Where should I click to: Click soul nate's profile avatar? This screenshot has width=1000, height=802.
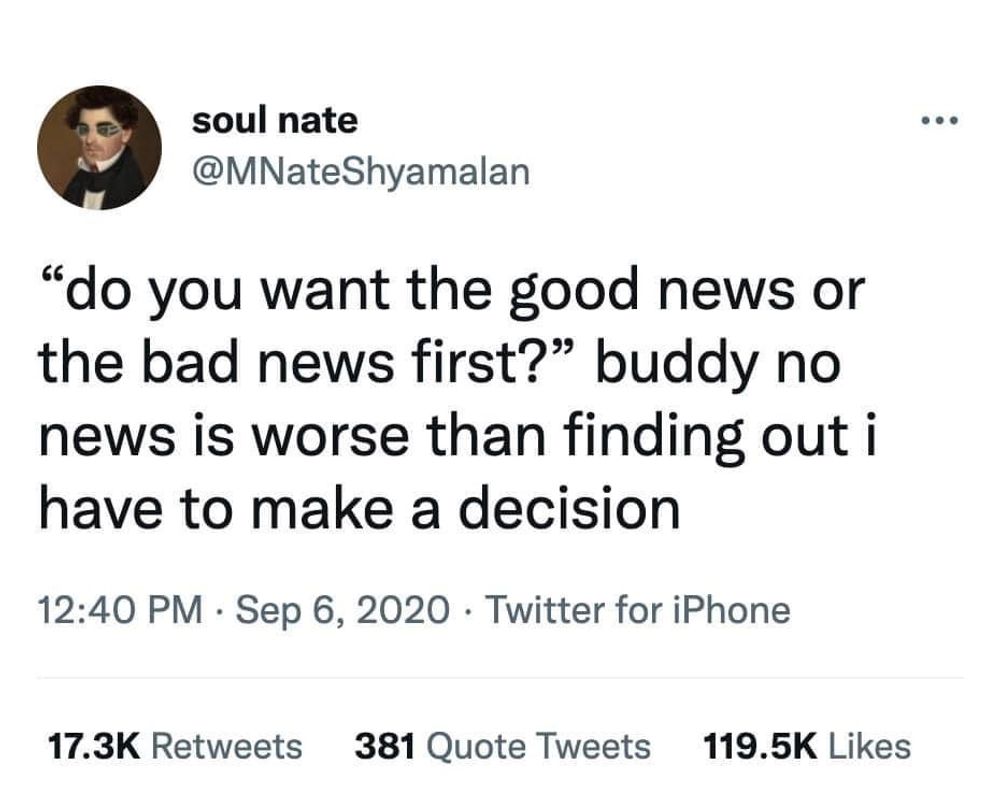pos(99,147)
